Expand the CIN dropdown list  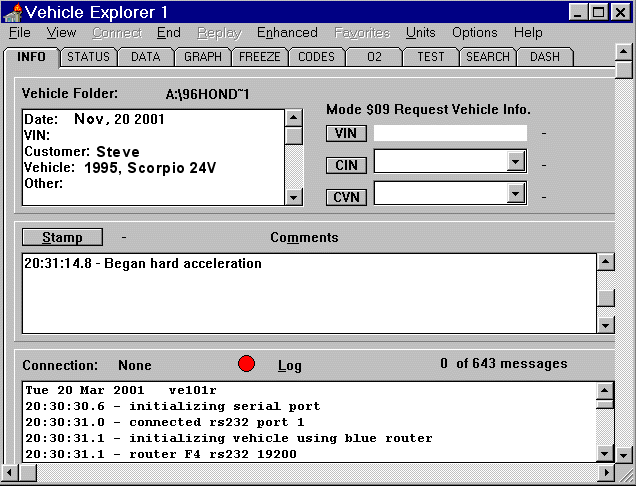tap(516, 162)
